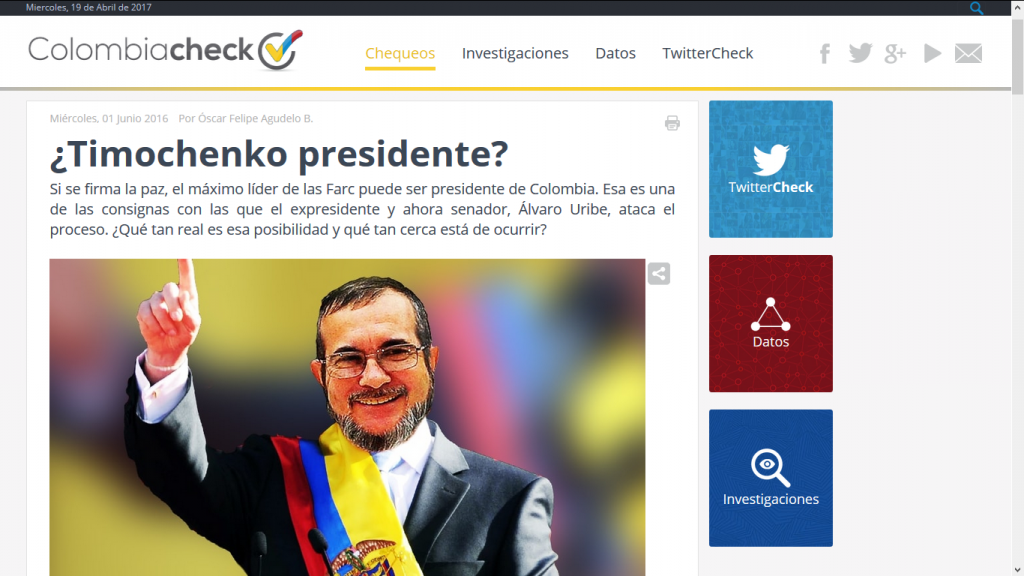1024x576 pixels.
Task: Click the share icon beside the photo
Action: click(659, 274)
